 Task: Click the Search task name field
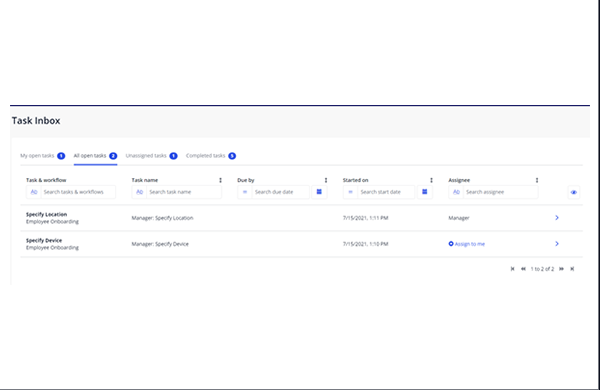[184, 192]
